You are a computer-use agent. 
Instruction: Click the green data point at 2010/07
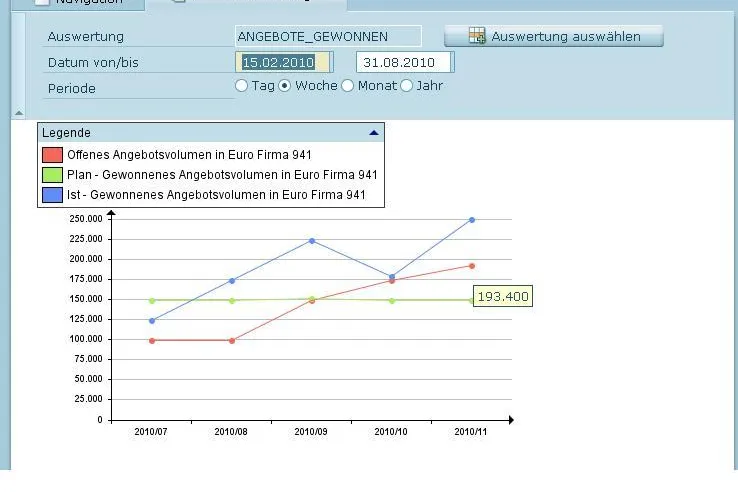click(152, 300)
